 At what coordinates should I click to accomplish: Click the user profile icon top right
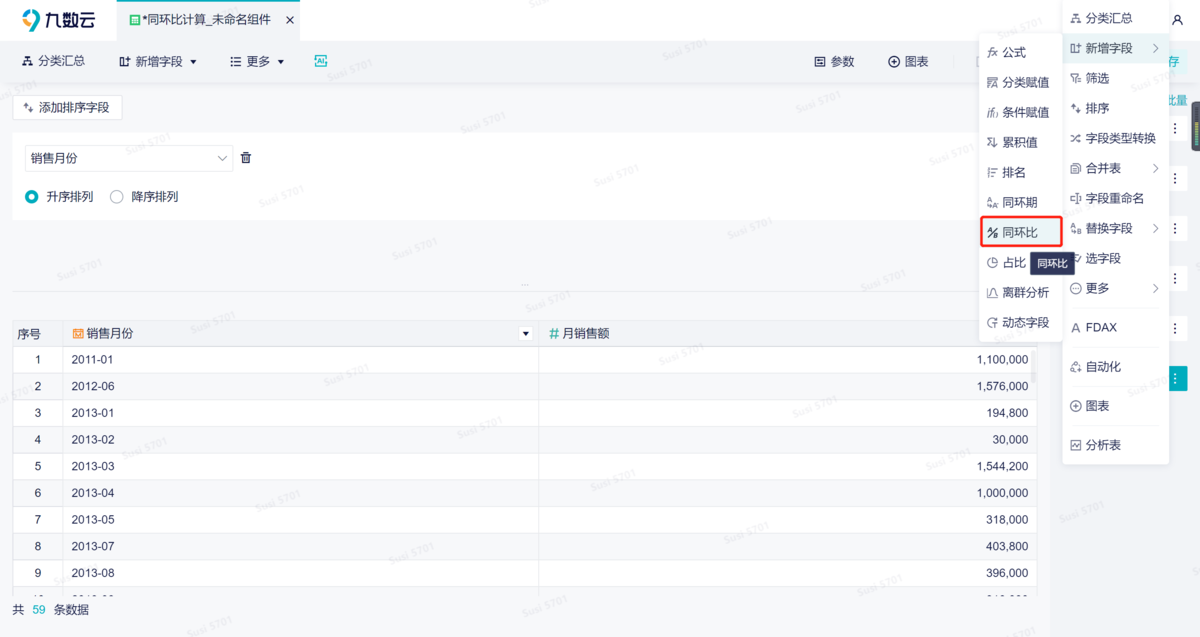point(1178,20)
